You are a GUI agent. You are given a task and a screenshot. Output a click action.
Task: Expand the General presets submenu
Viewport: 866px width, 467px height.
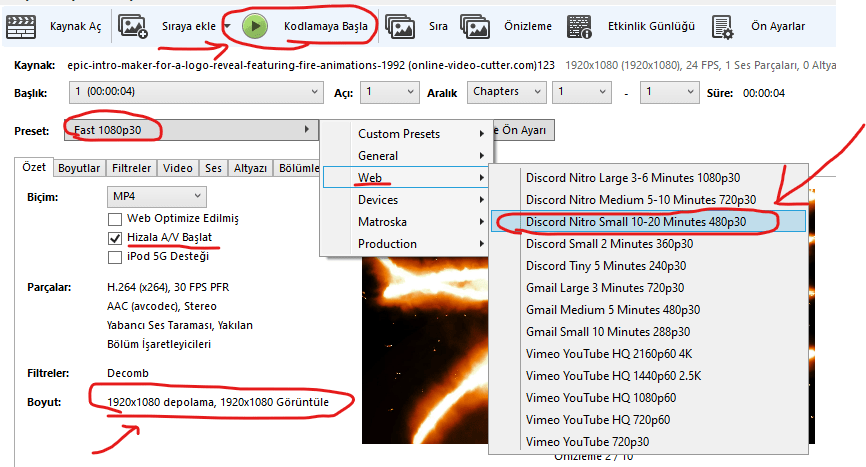405,156
